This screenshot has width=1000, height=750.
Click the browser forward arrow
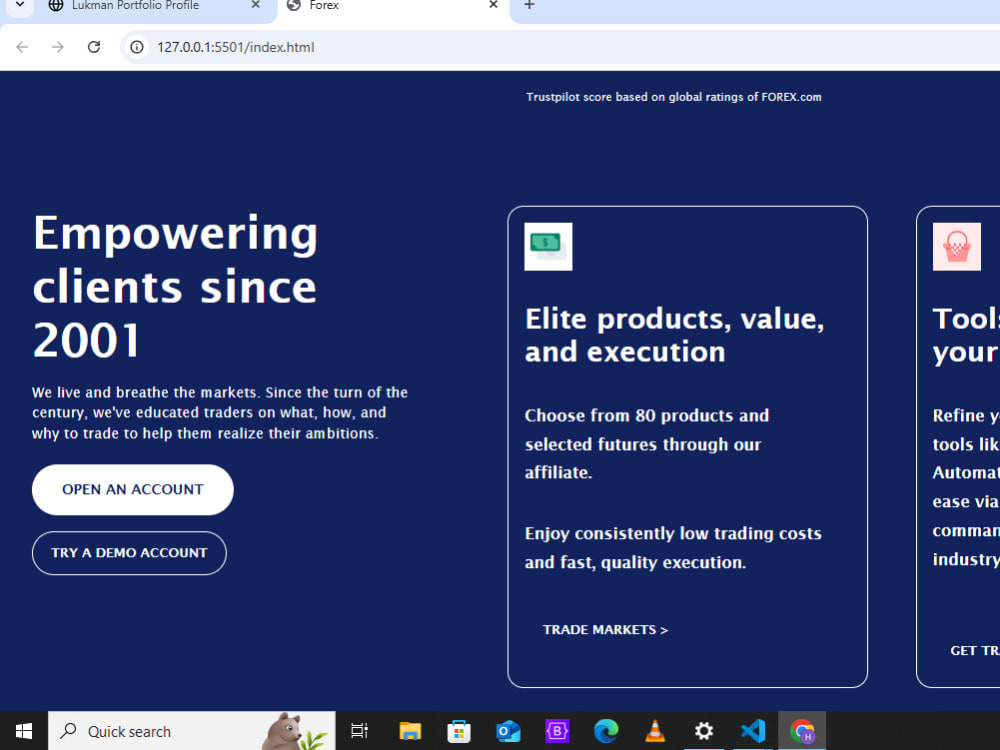click(x=58, y=47)
